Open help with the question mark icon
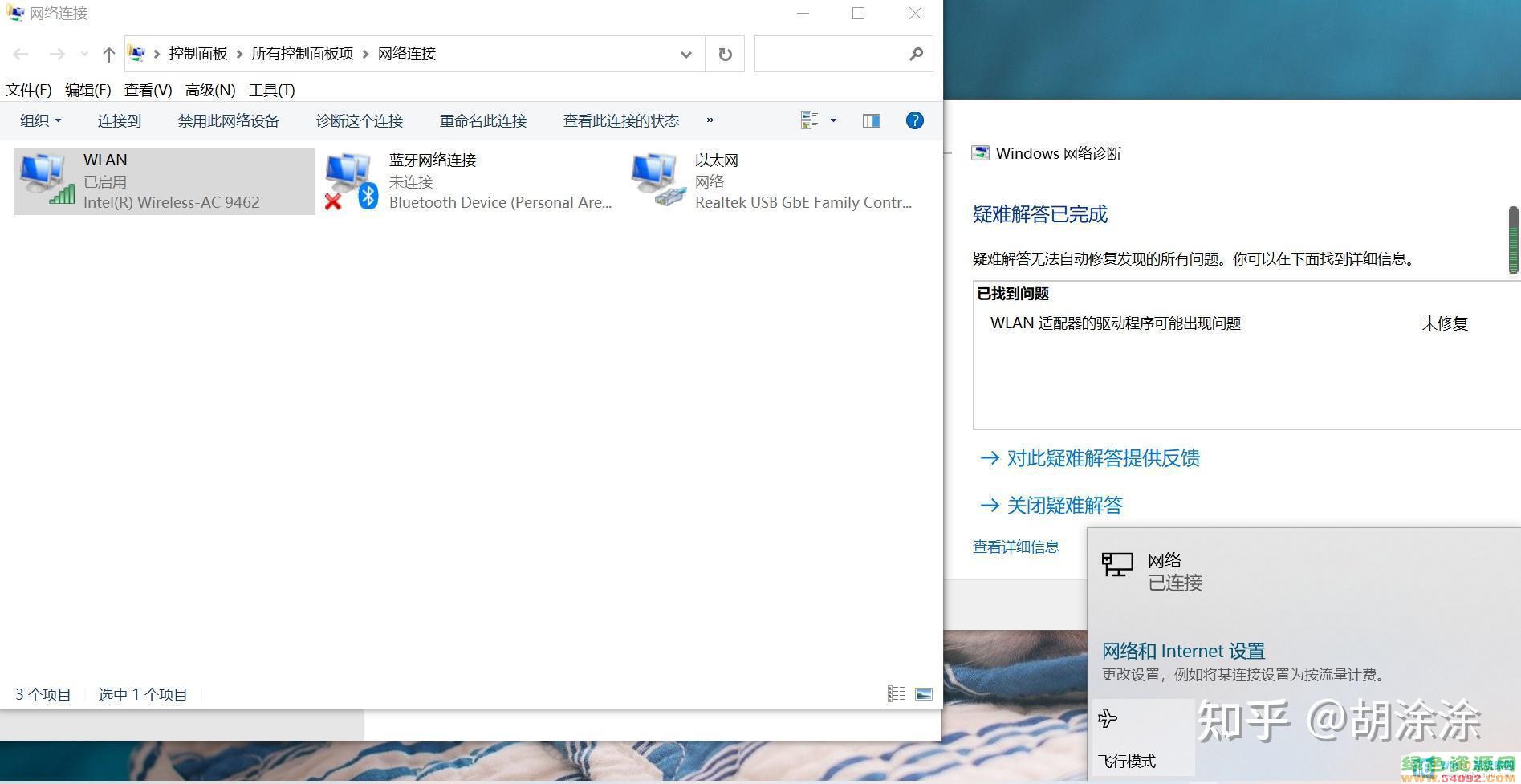This screenshot has height=784, width=1521. pyautogui.click(x=914, y=120)
